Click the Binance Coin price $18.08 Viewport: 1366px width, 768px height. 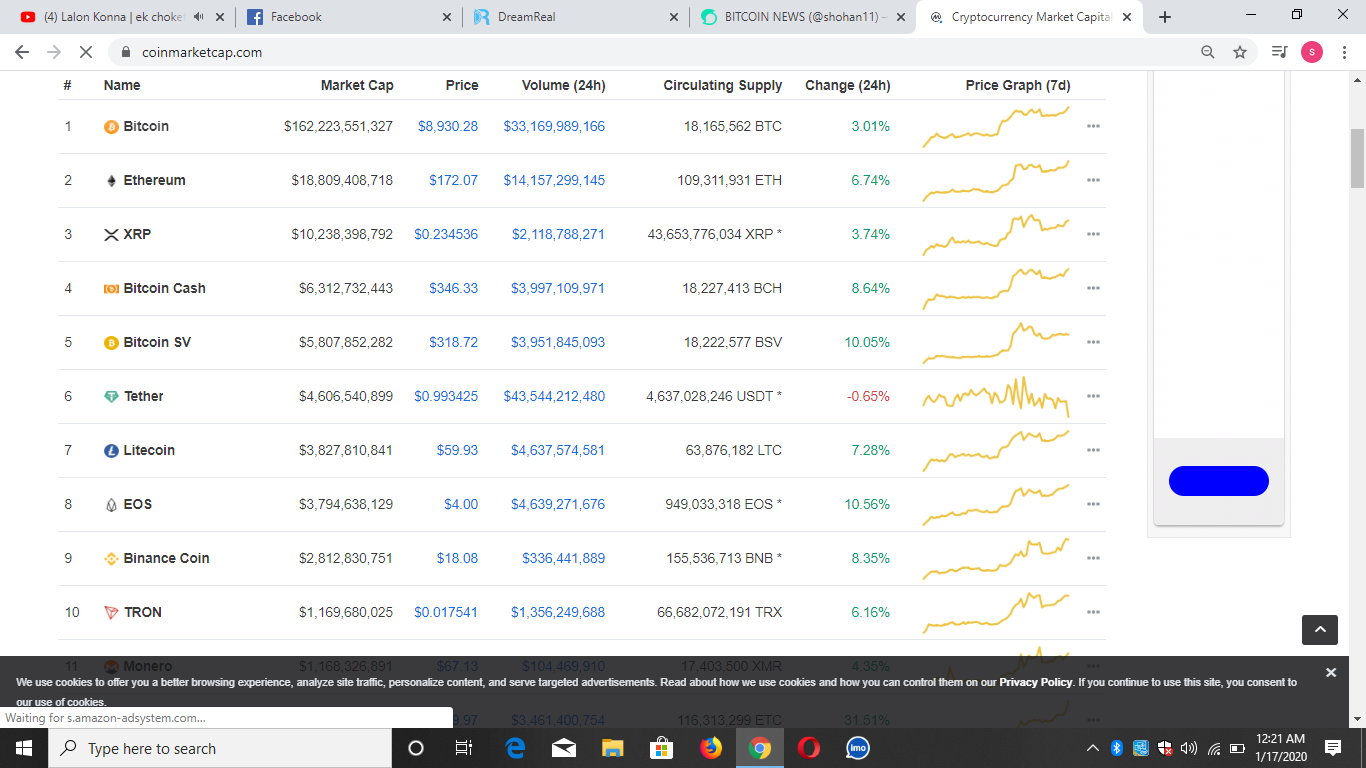pos(457,559)
